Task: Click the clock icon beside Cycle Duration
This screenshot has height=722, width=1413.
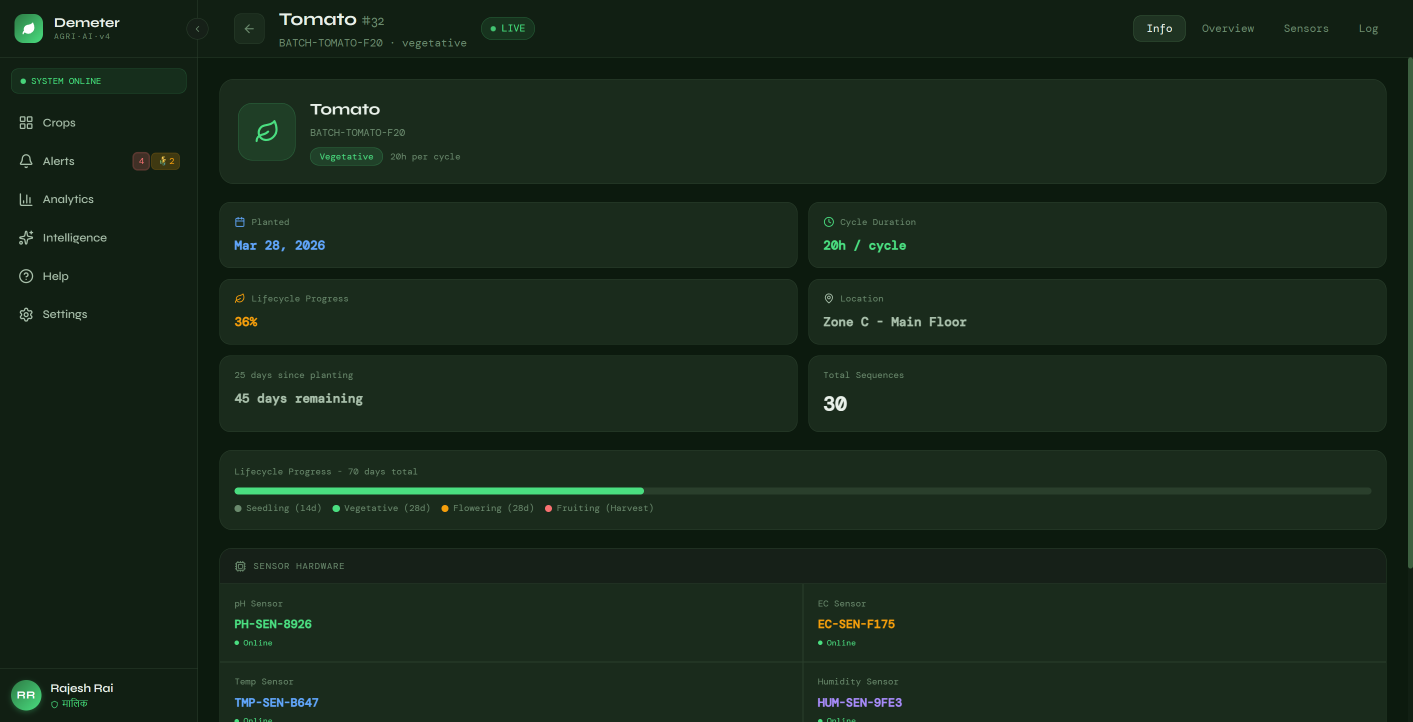Action: [x=829, y=222]
